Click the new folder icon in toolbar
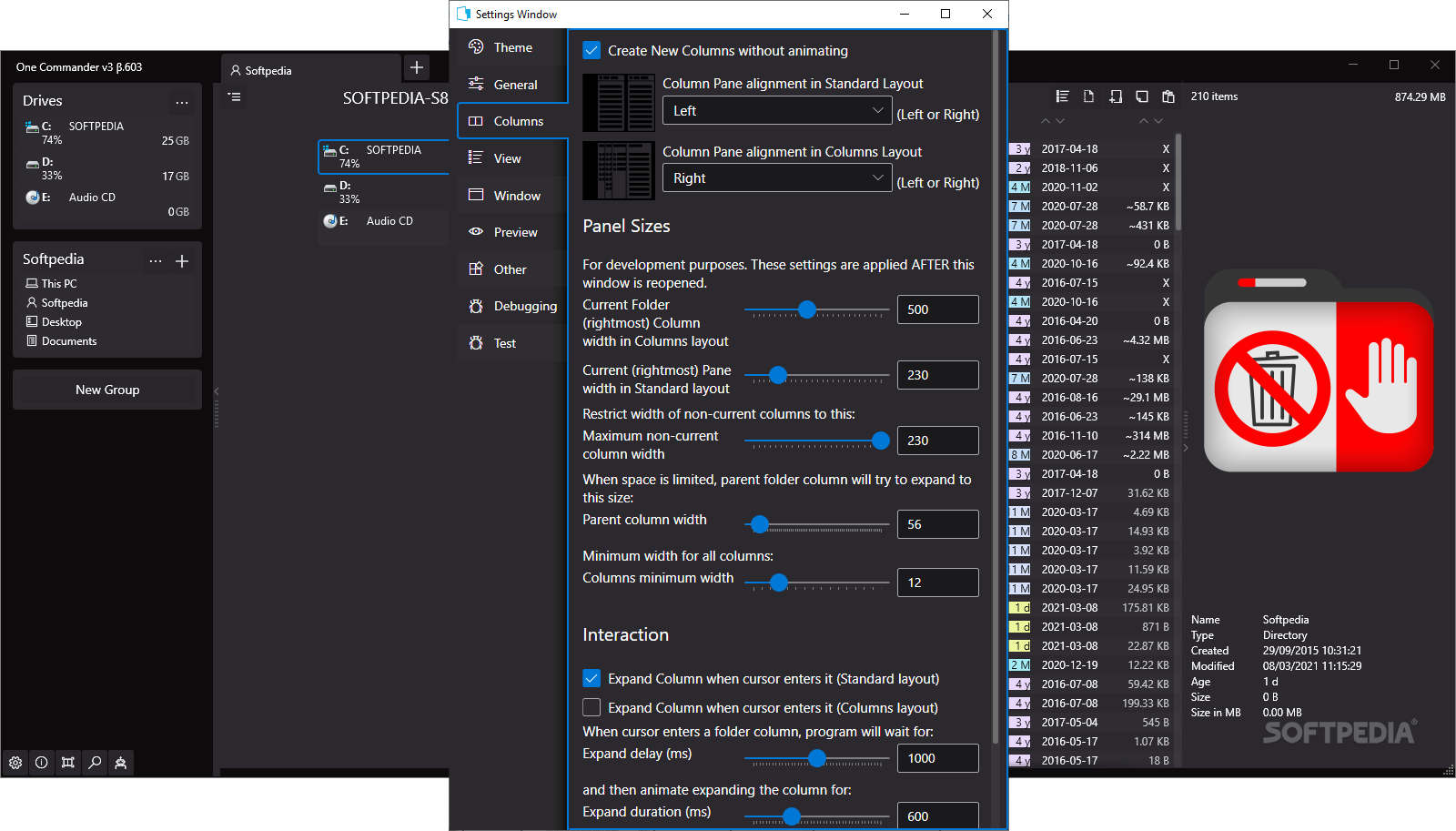The image size is (1456, 831). (1116, 96)
